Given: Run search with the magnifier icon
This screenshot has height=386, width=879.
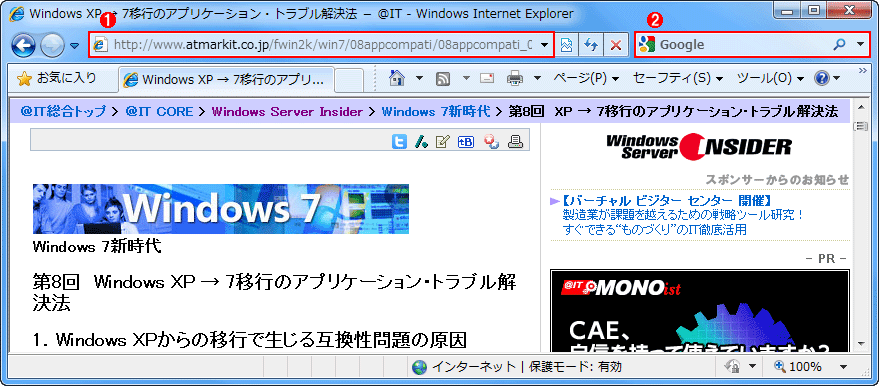Looking at the screenshot, I should tap(839, 45).
